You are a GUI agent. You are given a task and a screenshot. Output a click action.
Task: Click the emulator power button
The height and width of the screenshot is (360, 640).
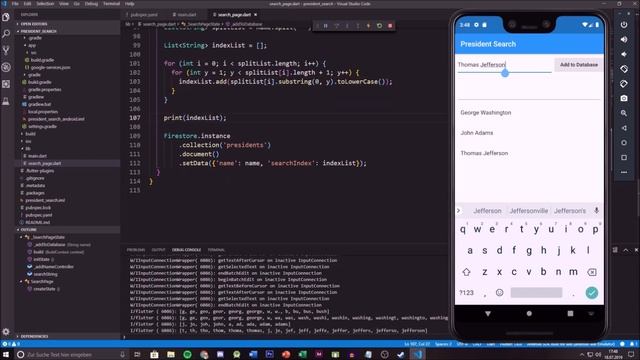[x=624, y=24]
